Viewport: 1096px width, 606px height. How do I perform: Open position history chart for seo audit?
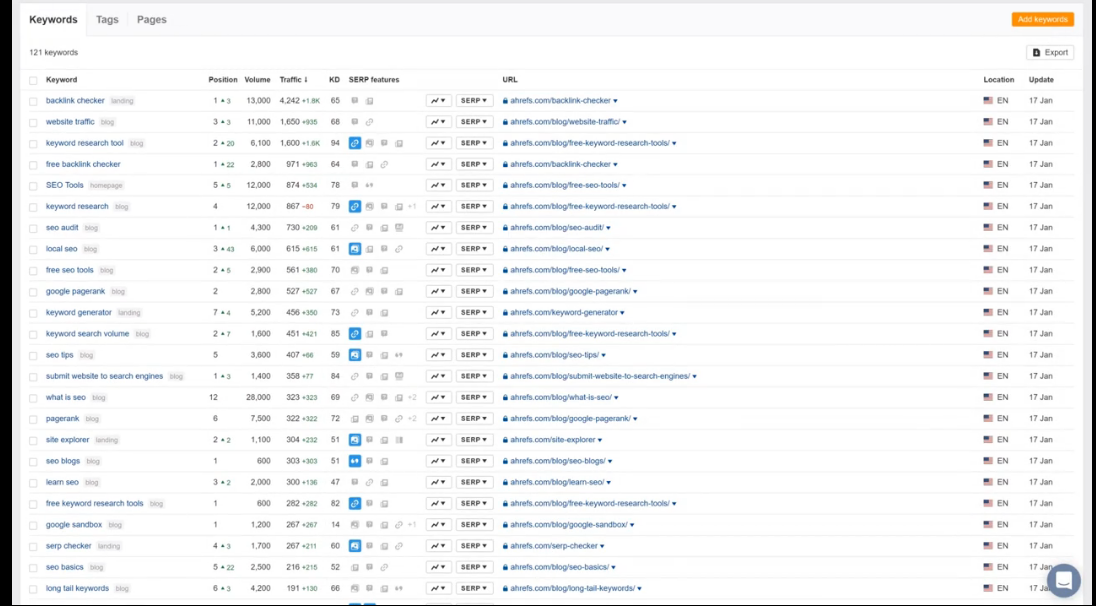click(438, 228)
